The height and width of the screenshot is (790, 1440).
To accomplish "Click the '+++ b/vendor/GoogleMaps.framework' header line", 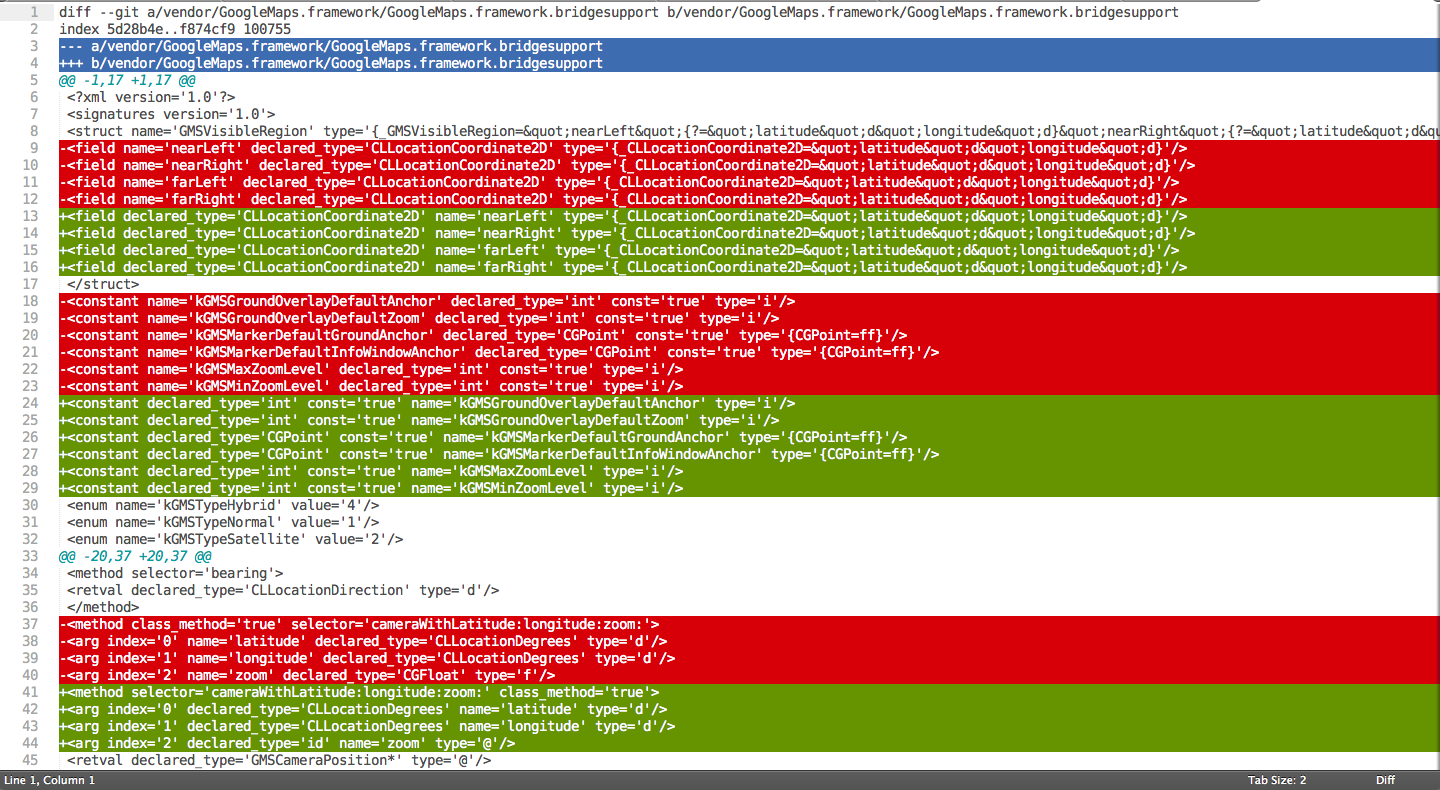I will click(749, 64).
